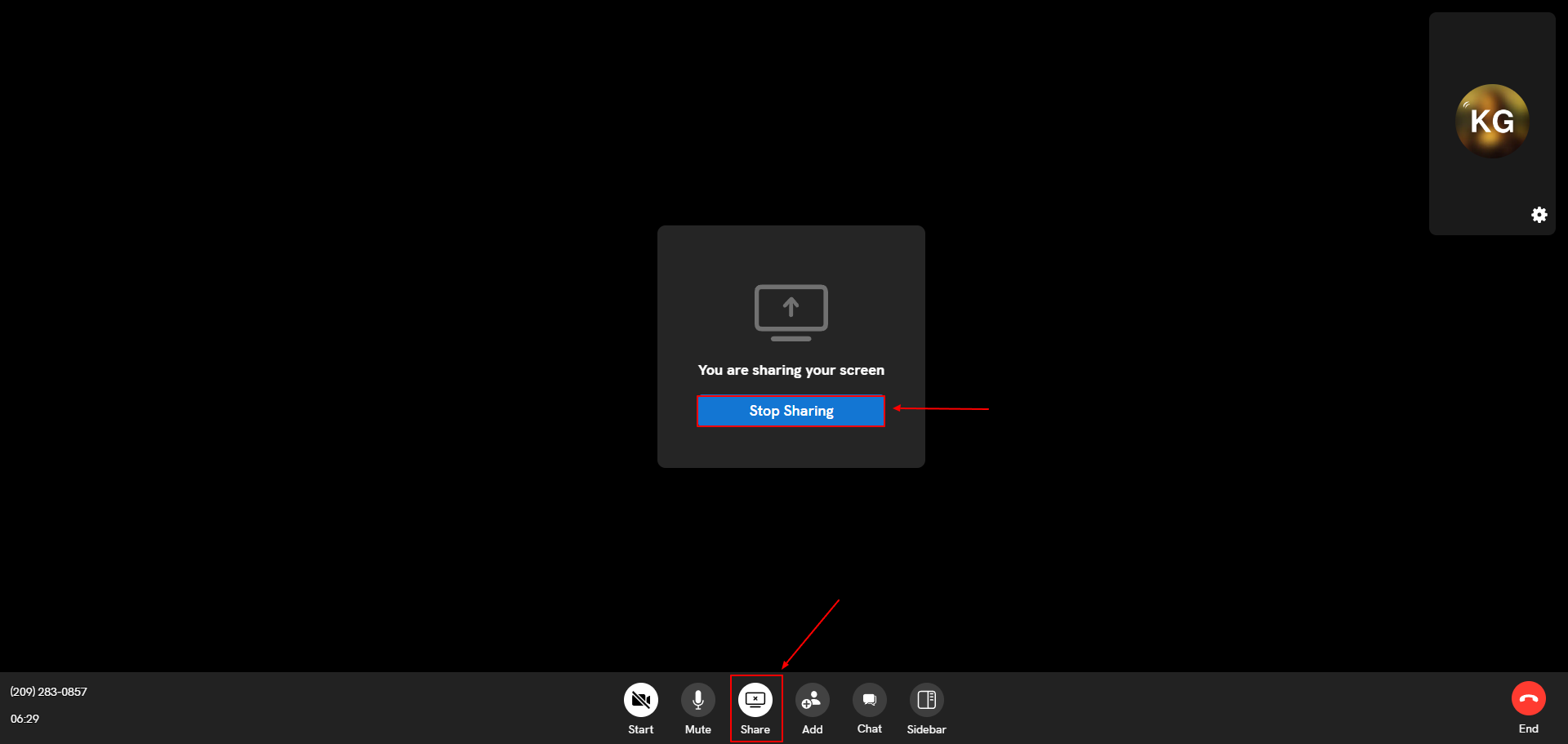Click Stop Sharing
This screenshot has height=744, width=1568.
[x=790, y=411]
